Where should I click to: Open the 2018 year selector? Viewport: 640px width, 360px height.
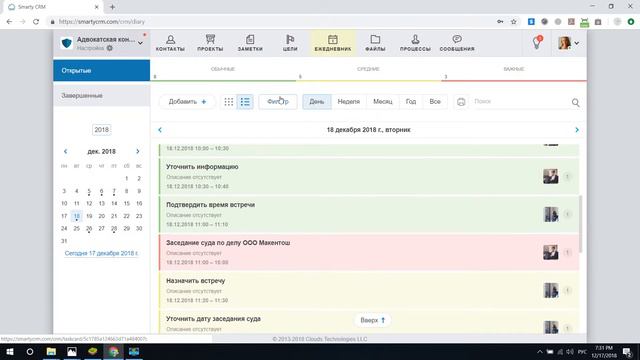(x=102, y=130)
